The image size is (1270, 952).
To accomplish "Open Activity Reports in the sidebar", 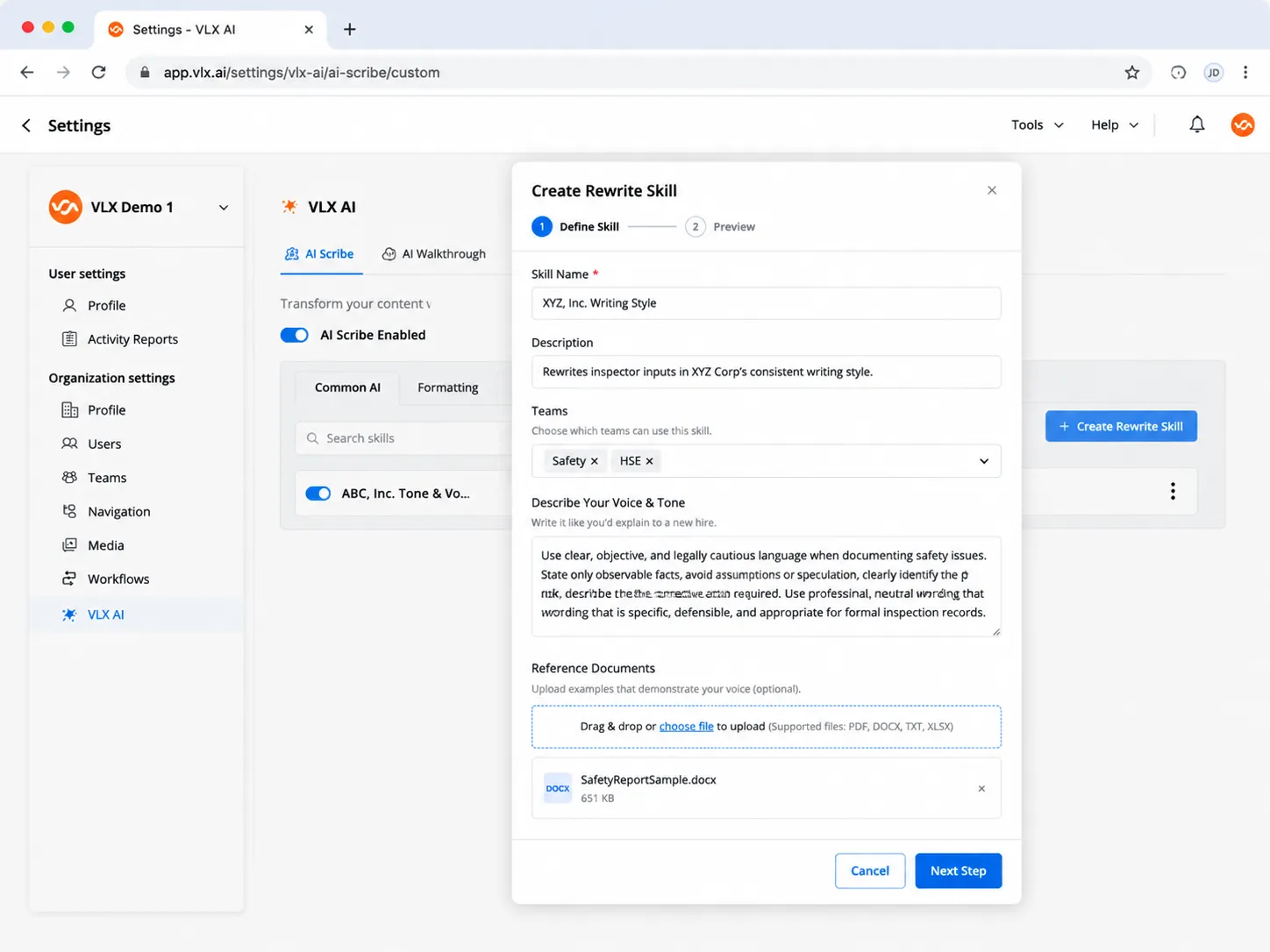I will tap(119, 339).
